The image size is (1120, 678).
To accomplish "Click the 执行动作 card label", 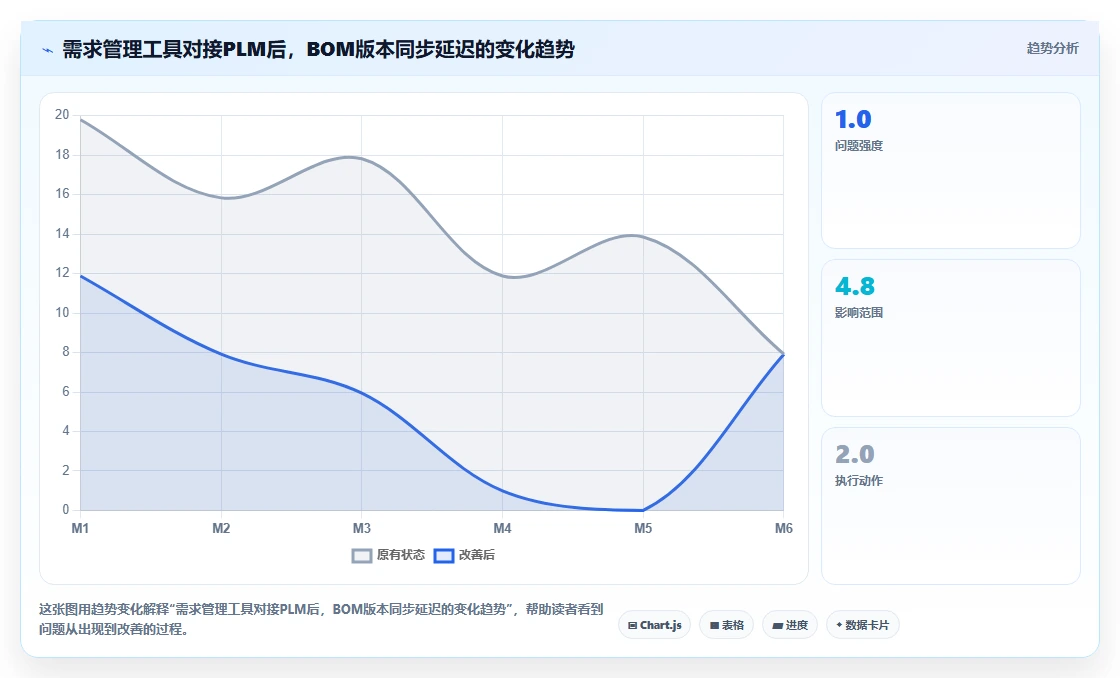I will pos(859,481).
